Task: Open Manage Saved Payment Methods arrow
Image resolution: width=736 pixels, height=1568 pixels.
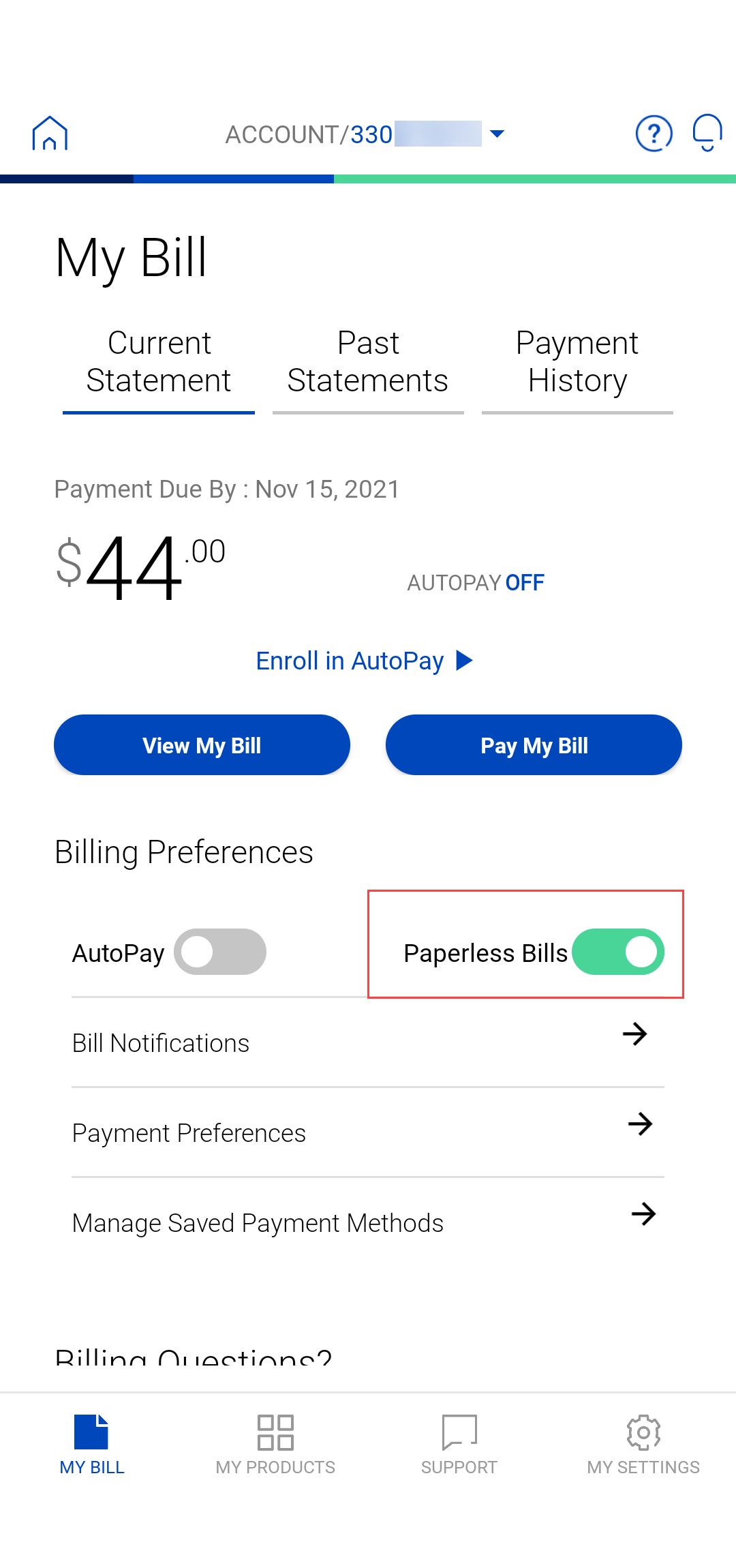Action: tap(643, 1214)
